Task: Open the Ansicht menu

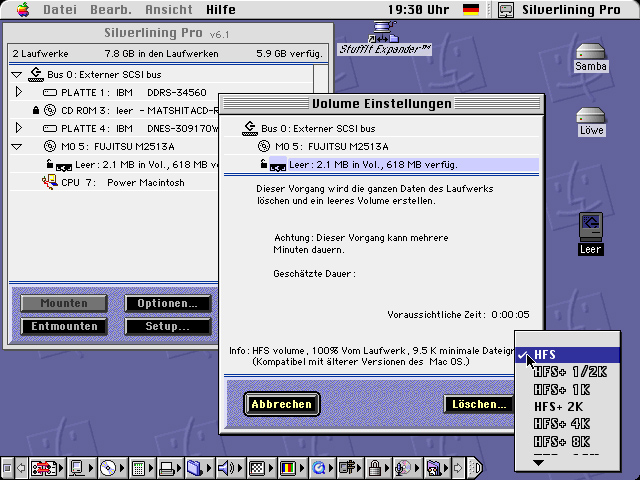Action: (x=169, y=9)
